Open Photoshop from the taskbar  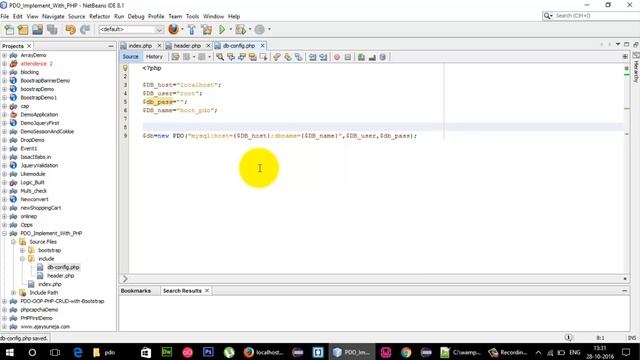click(x=208, y=352)
